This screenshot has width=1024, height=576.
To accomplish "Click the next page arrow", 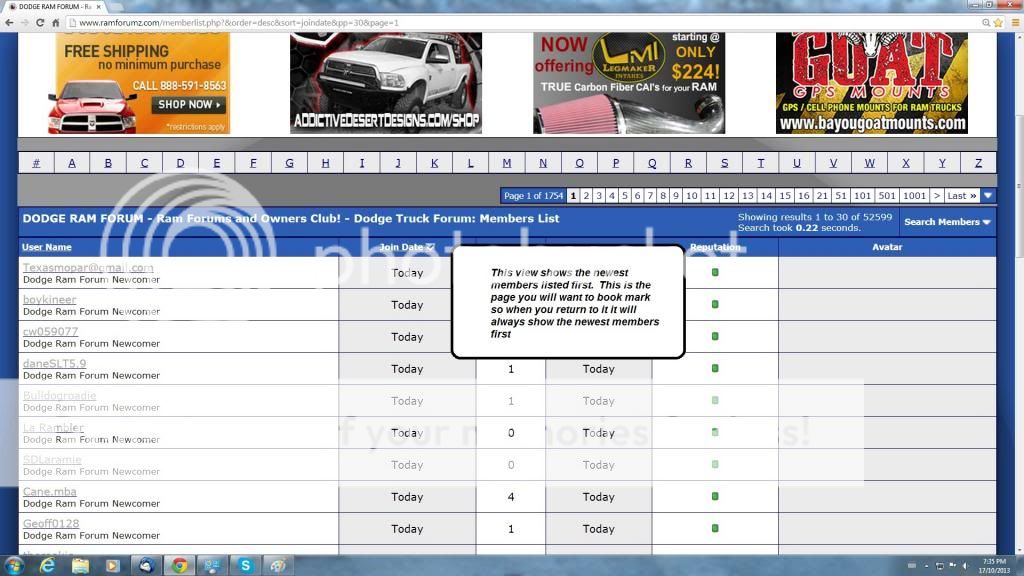I will pyautogui.click(x=936, y=195).
